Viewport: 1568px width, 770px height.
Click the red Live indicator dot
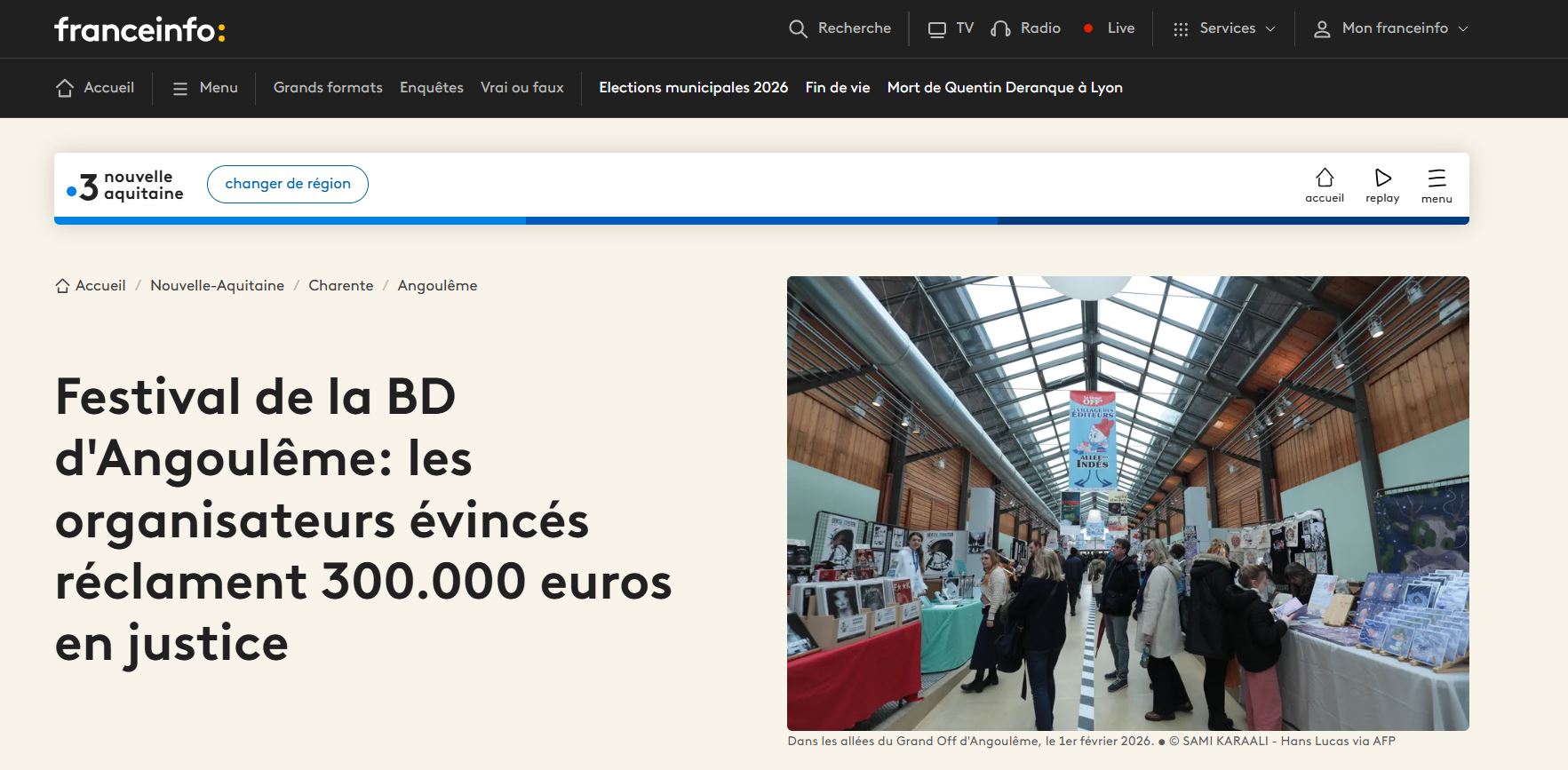pyautogui.click(x=1087, y=28)
